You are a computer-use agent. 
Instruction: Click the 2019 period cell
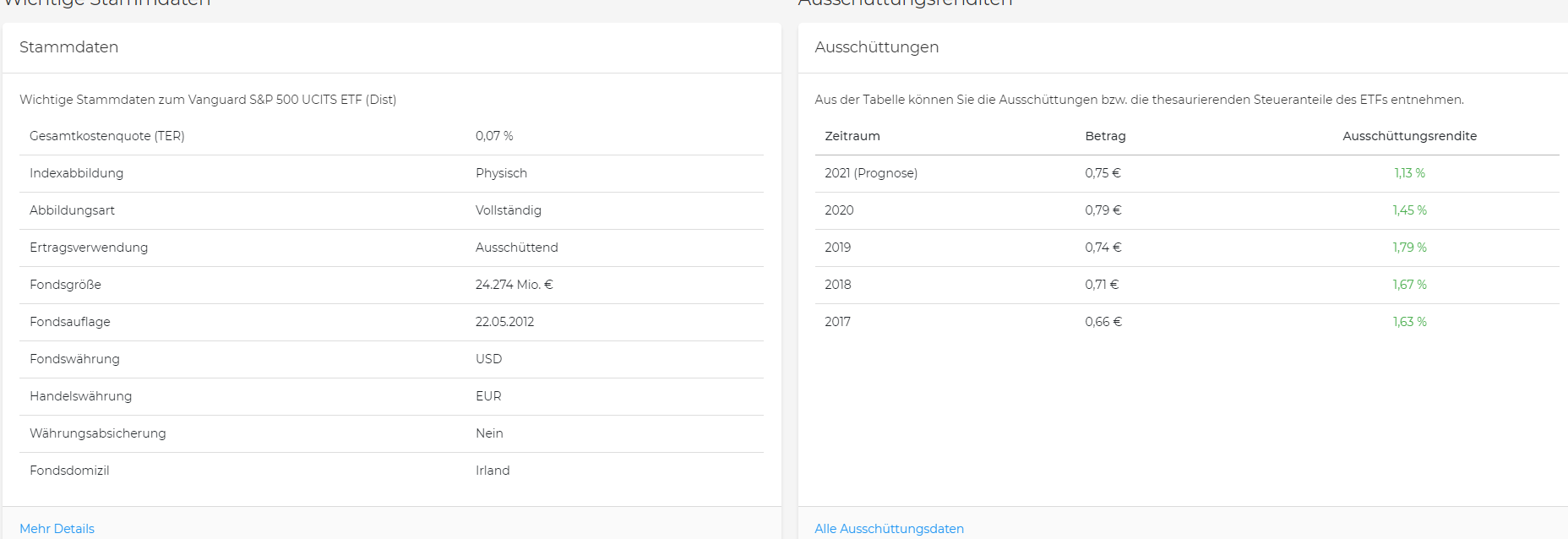click(x=837, y=248)
